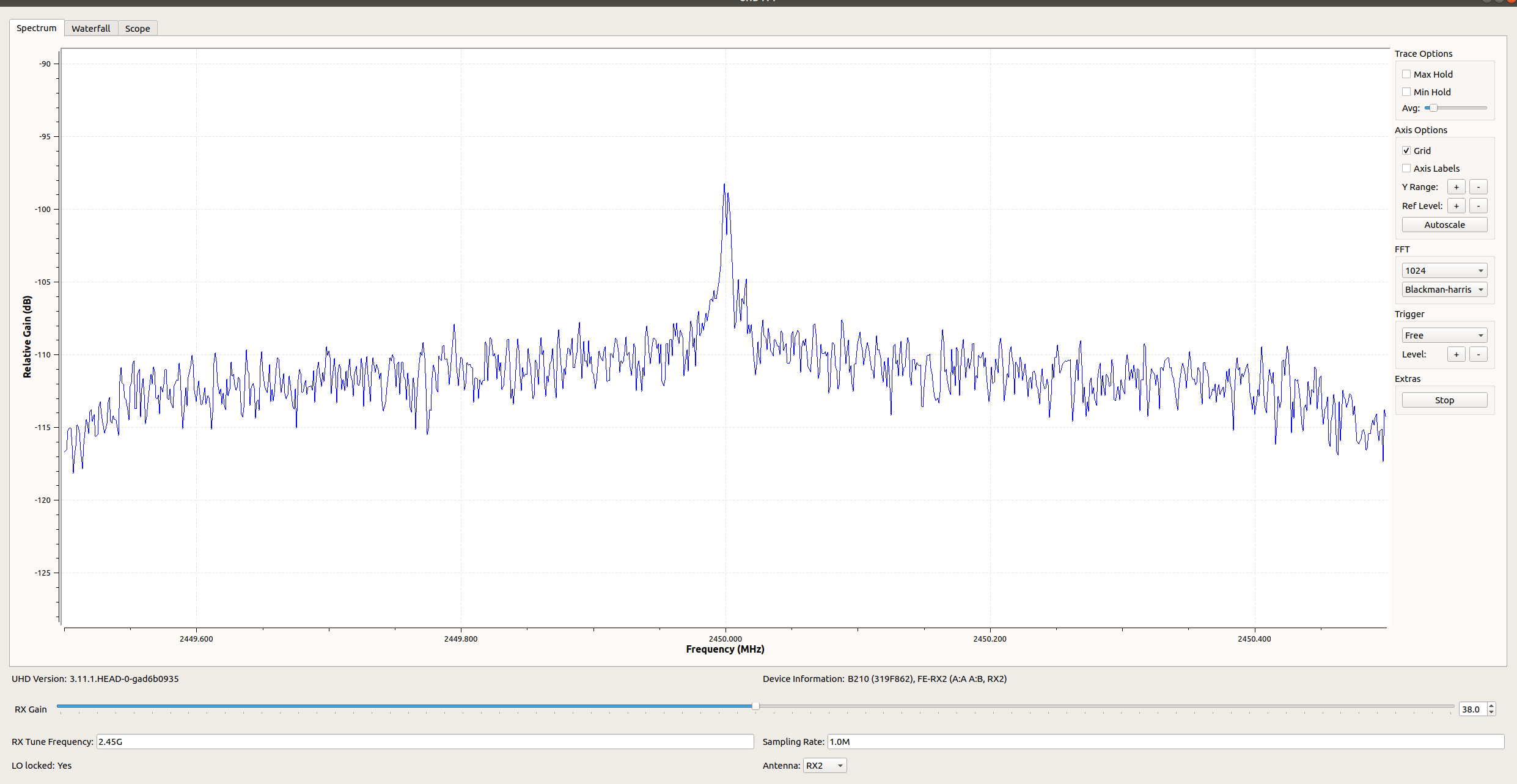This screenshot has width=1517, height=784.
Task: Increase trigger Level with plus button
Action: tap(1456, 354)
